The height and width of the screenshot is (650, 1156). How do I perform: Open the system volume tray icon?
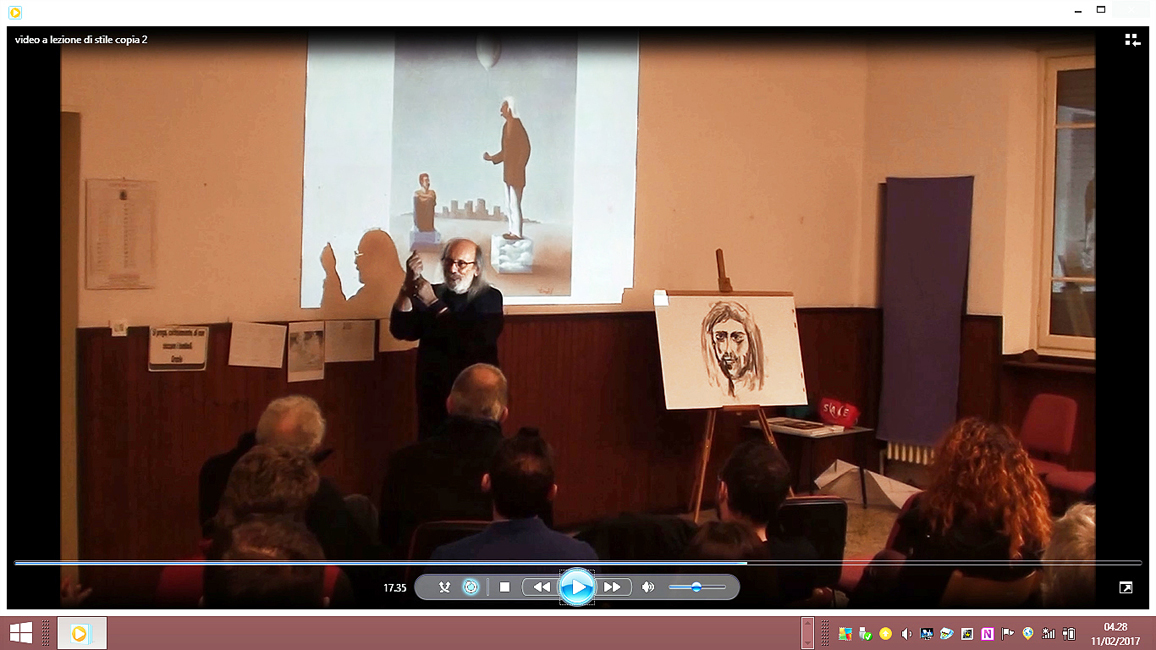pyautogui.click(x=906, y=634)
